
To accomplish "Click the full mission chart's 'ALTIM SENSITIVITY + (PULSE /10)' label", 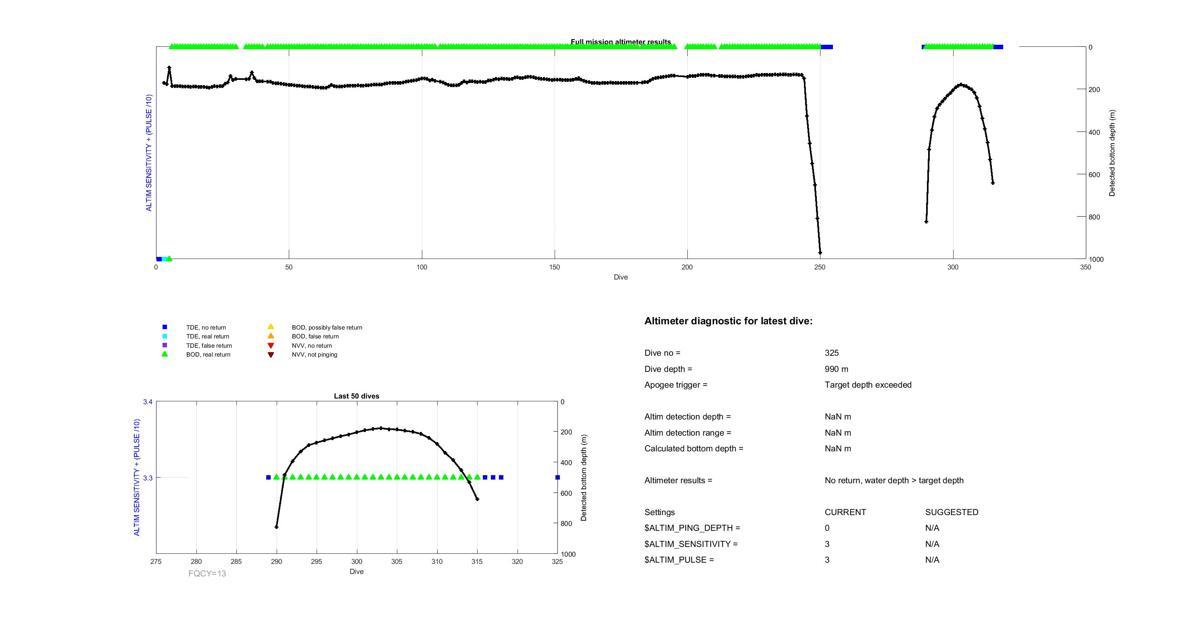I will click(150, 153).
